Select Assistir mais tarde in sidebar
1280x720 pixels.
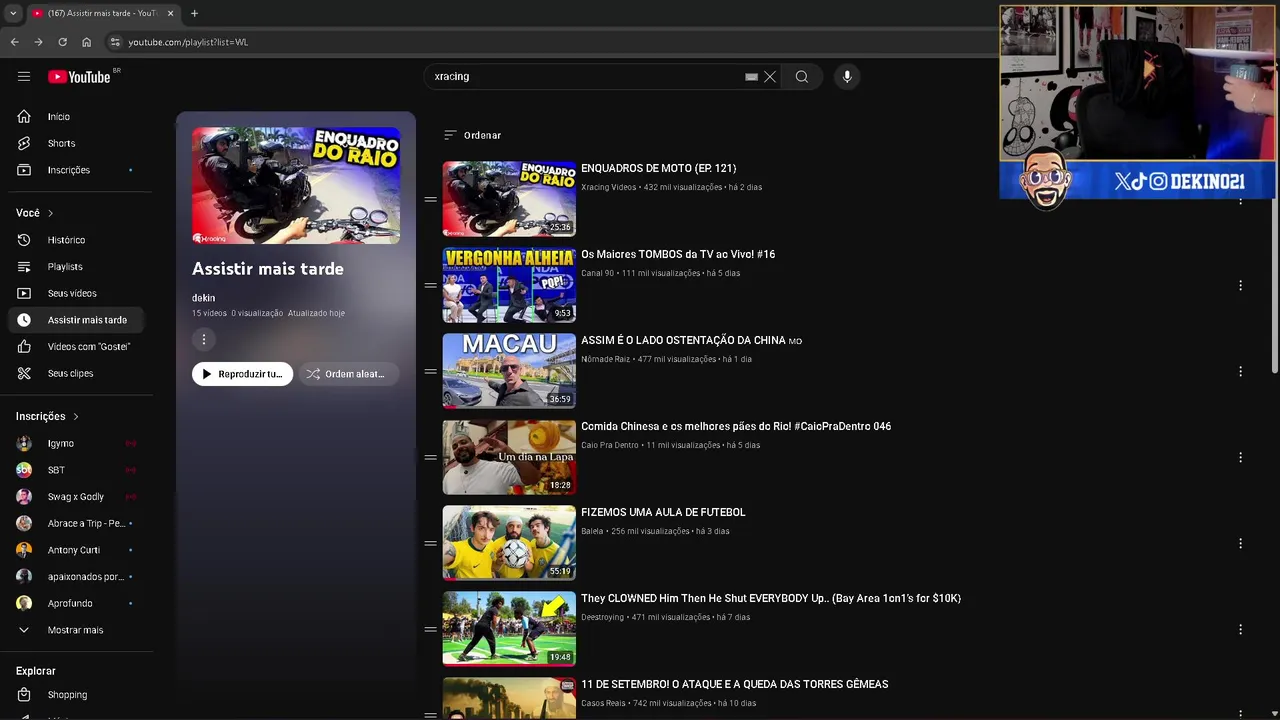pyautogui.click(x=78, y=320)
